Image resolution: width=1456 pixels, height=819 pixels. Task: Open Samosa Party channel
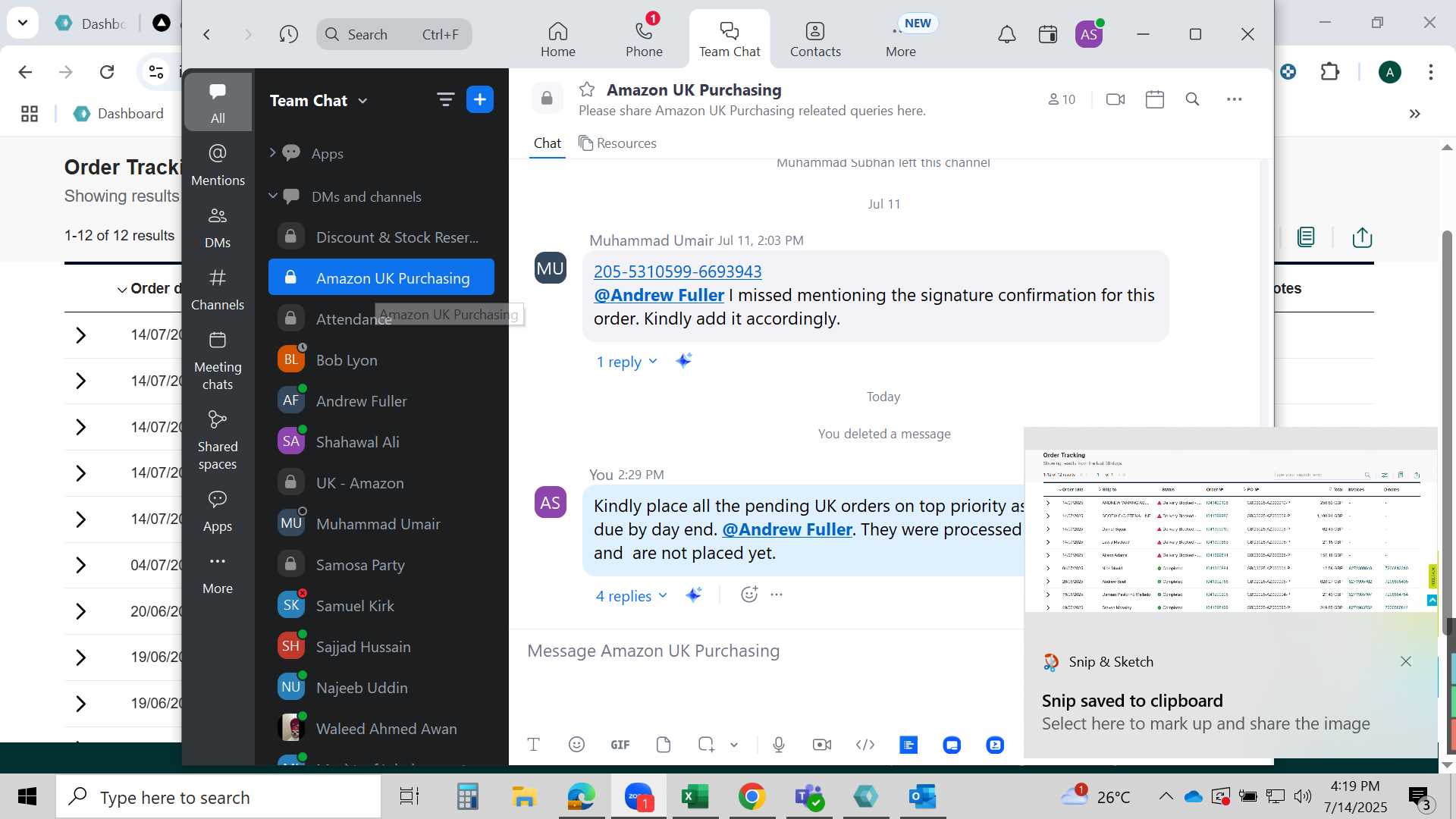381,565
